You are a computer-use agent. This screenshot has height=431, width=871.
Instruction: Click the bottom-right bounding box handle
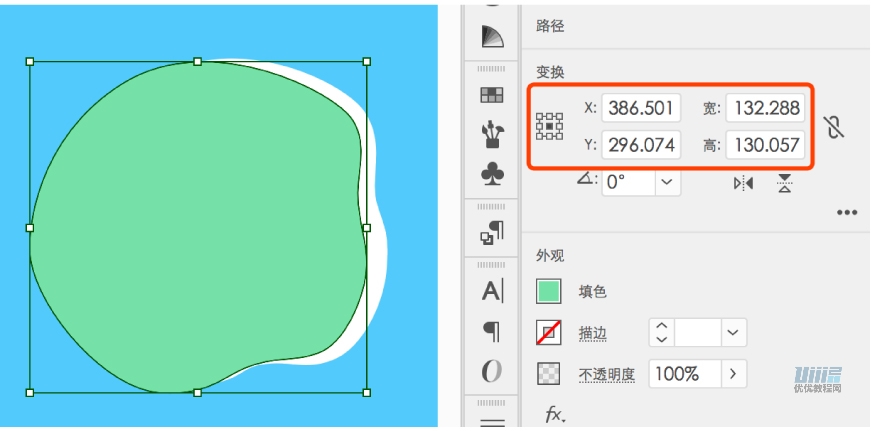click(x=367, y=393)
